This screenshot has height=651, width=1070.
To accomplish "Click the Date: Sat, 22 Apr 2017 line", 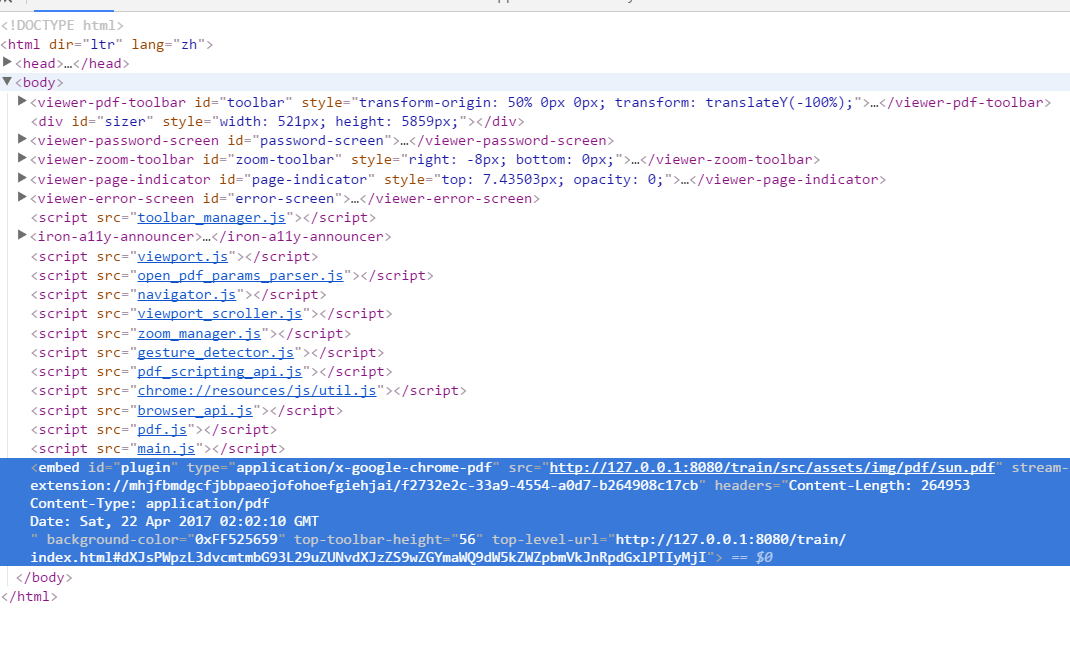I will [x=174, y=521].
